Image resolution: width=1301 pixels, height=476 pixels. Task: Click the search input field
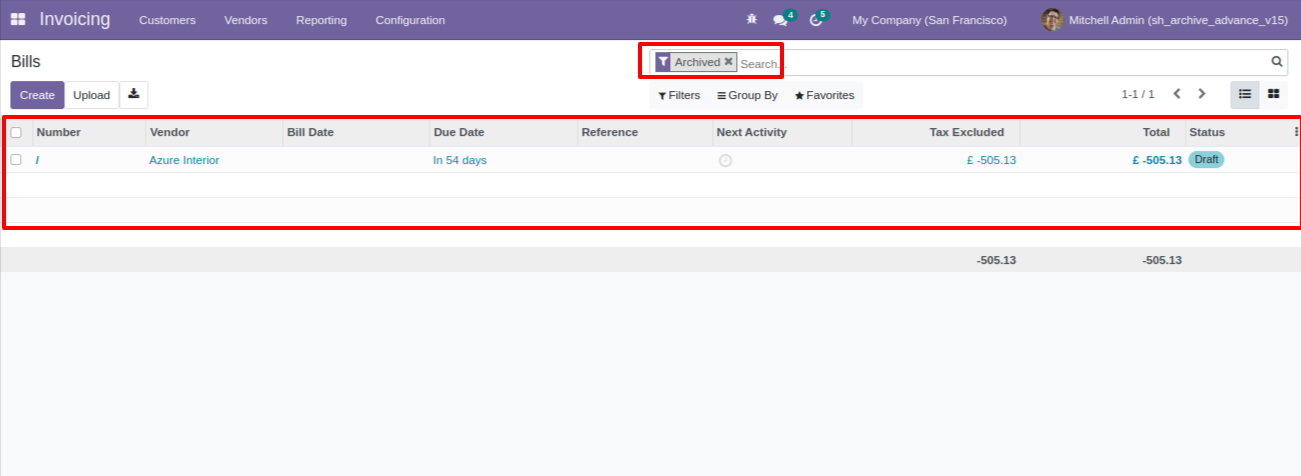click(1003, 62)
